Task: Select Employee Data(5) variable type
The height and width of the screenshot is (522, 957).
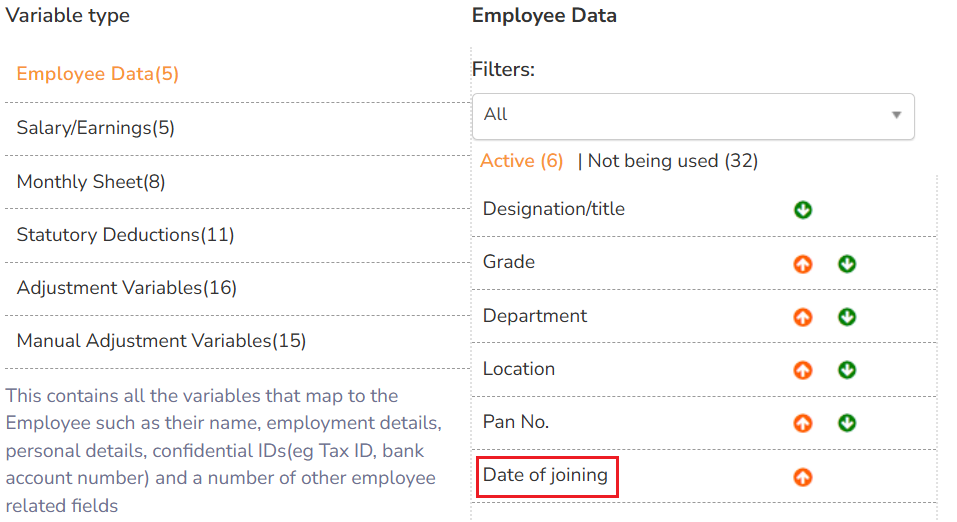Action: [98, 74]
